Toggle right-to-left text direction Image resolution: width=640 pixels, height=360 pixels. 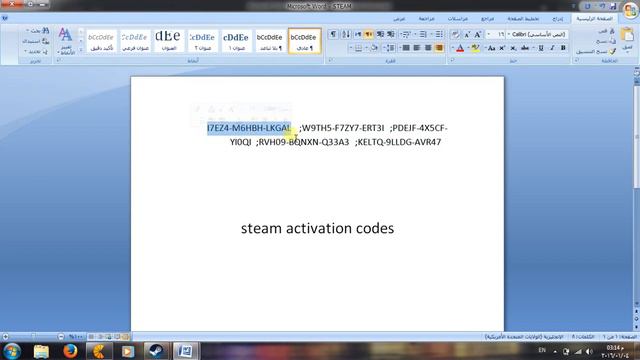click(x=369, y=35)
